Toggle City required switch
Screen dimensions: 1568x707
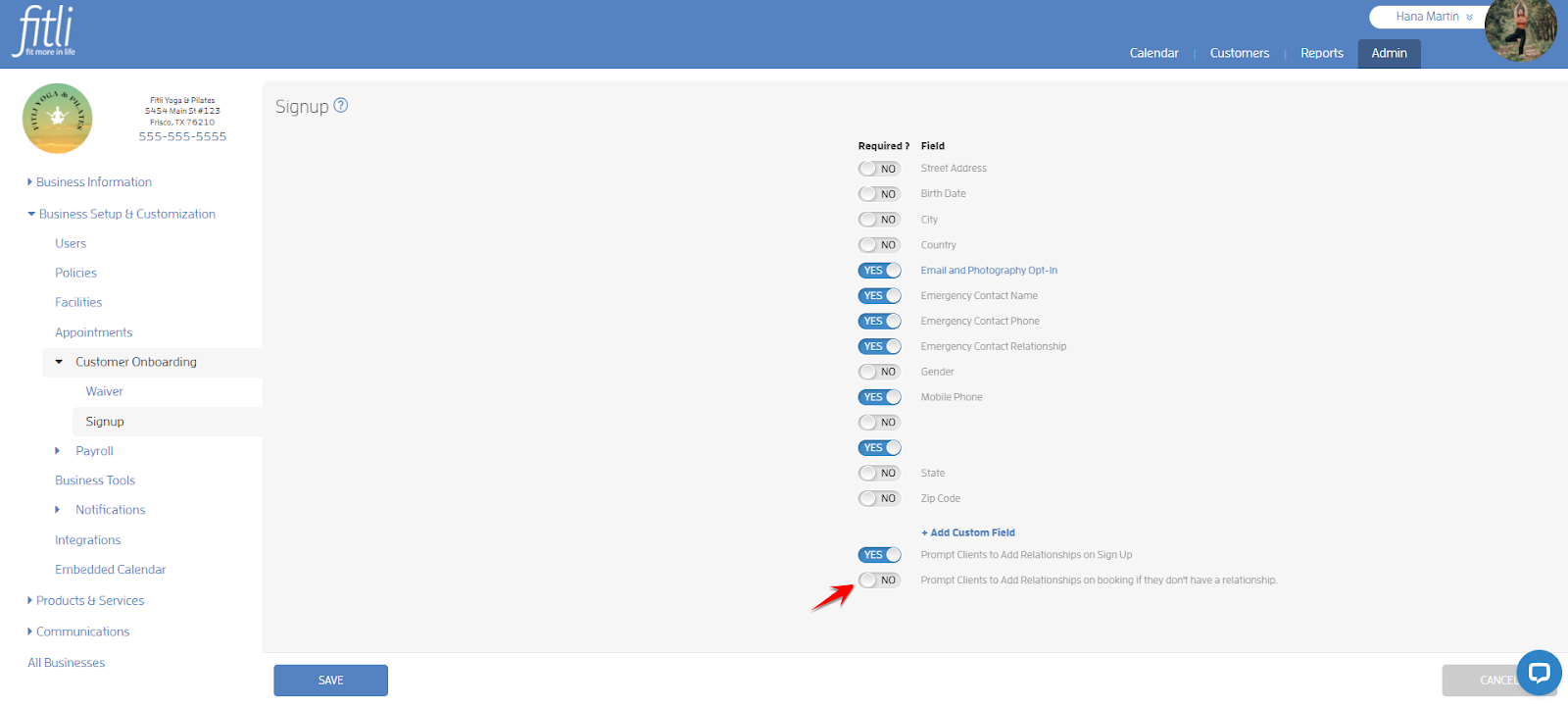pos(879,220)
